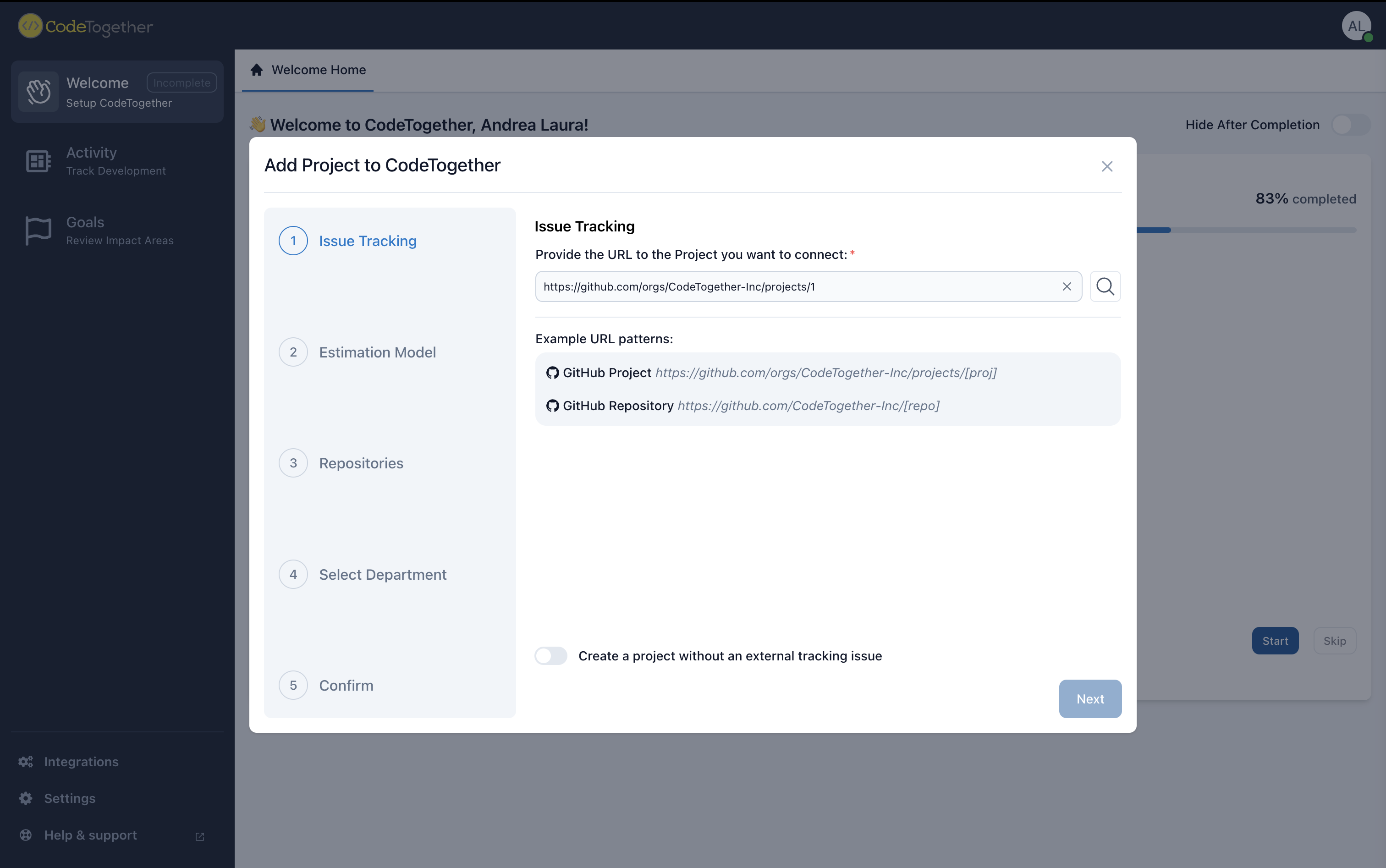Click the Example URL patterns heading

(x=604, y=339)
